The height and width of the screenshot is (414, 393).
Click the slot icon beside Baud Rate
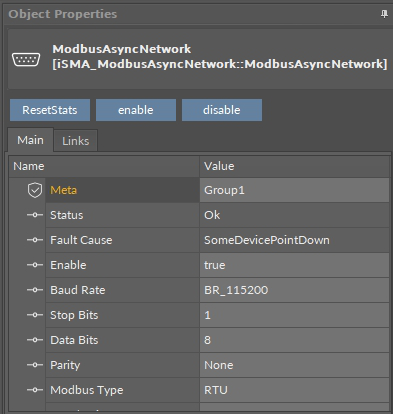pos(35,290)
